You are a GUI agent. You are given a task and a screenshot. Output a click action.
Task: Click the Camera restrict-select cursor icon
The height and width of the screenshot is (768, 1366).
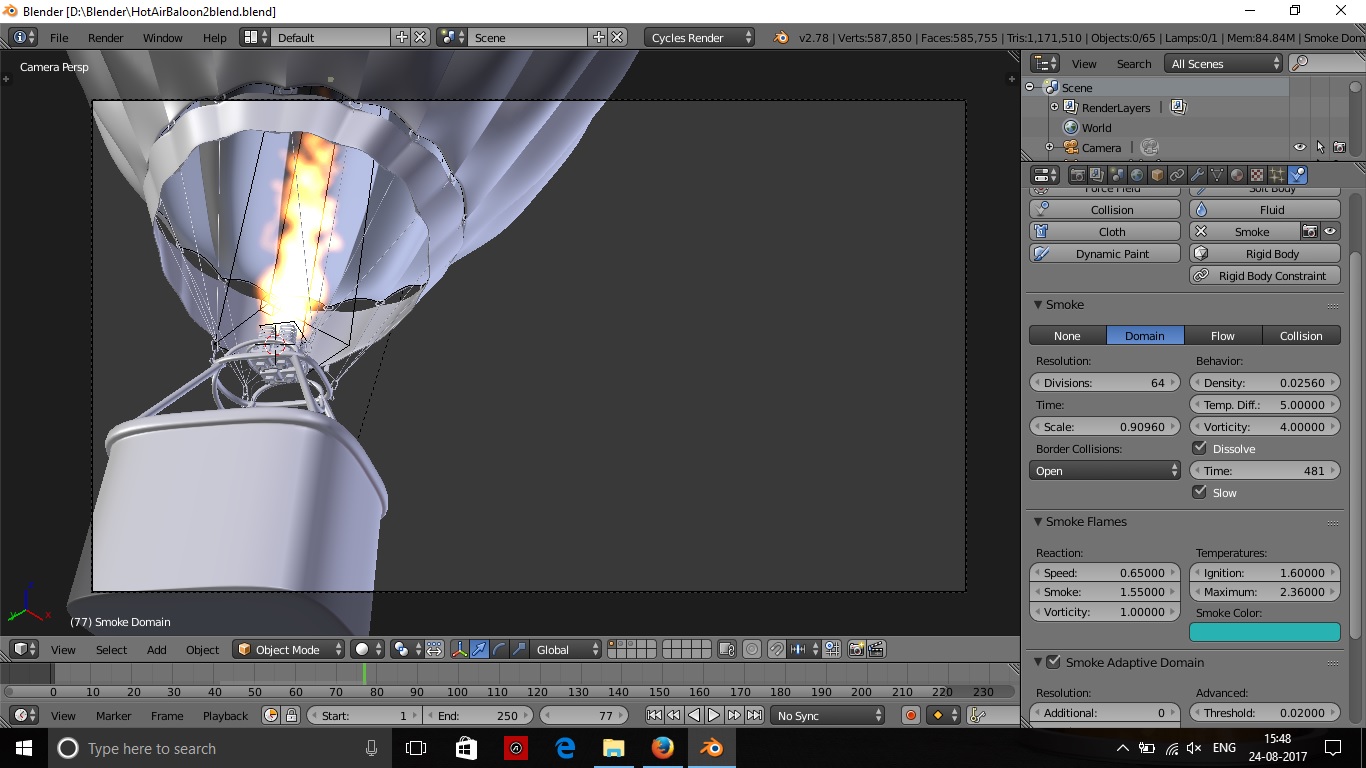pos(1320,147)
